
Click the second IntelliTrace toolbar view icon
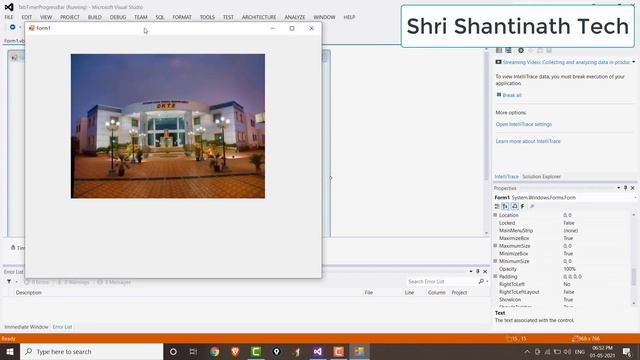coord(508,51)
